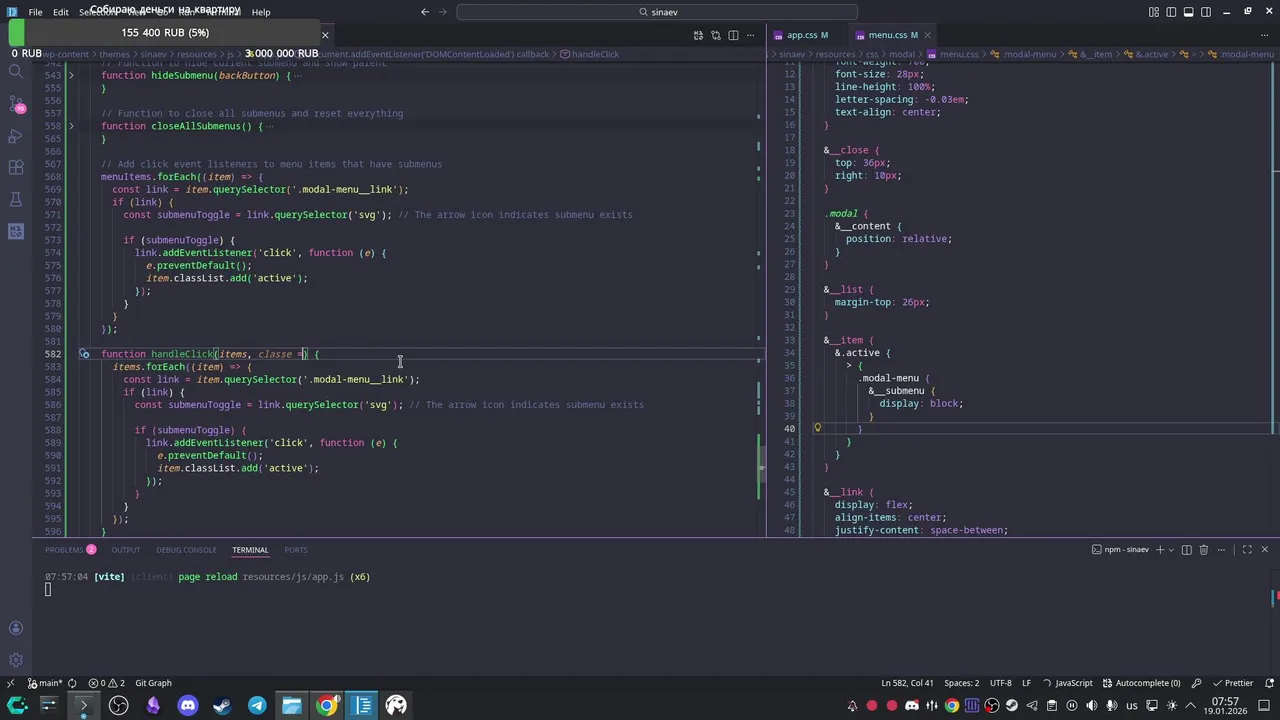
Task: Open the Testing flask view
Action: [x=15, y=199]
